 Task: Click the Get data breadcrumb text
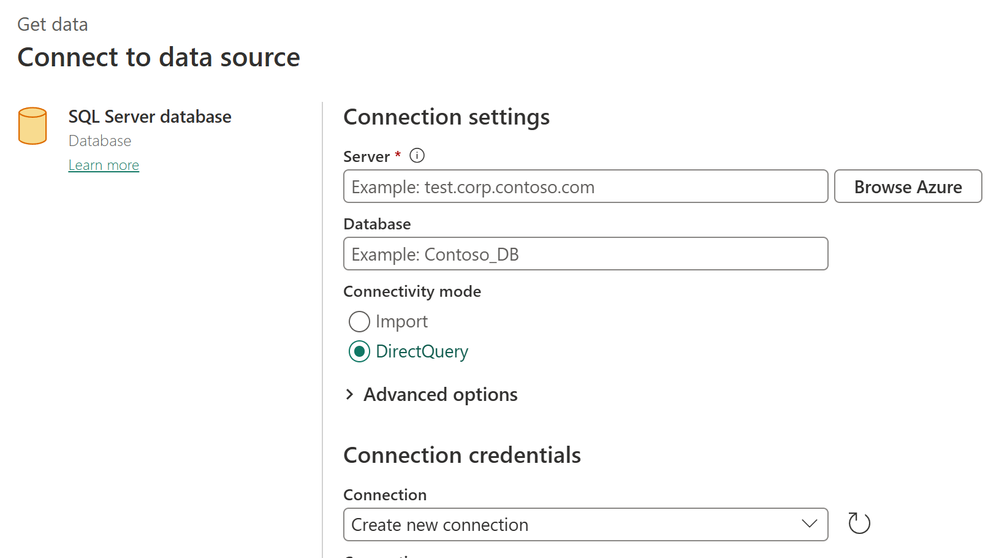coord(52,24)
